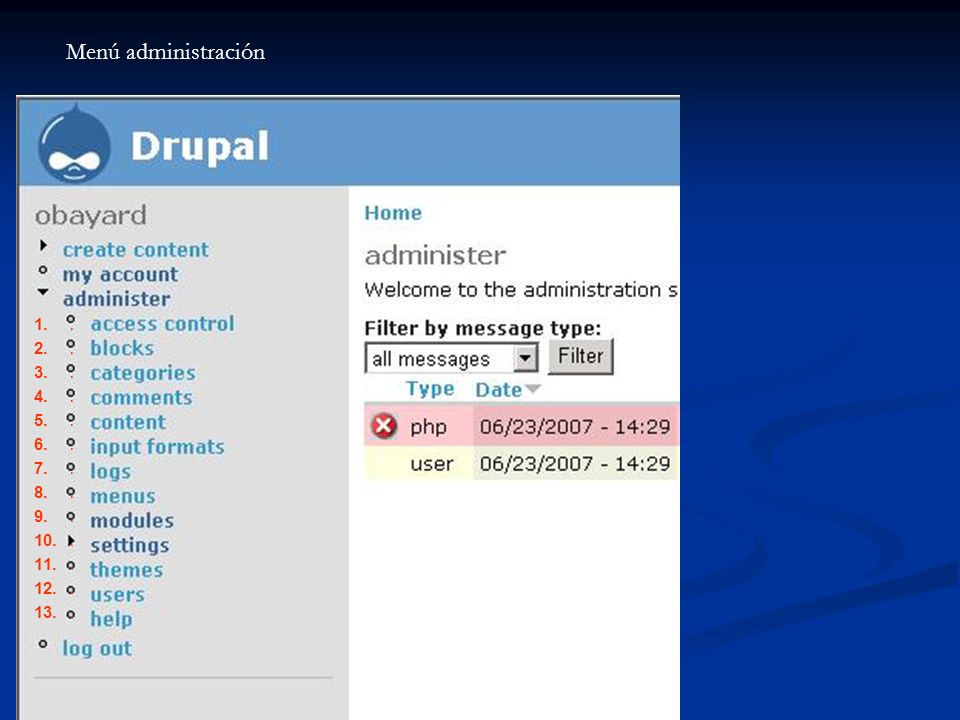Open the modules page
This screenshot has height=720, width=960.
click(x=132, y=520)
